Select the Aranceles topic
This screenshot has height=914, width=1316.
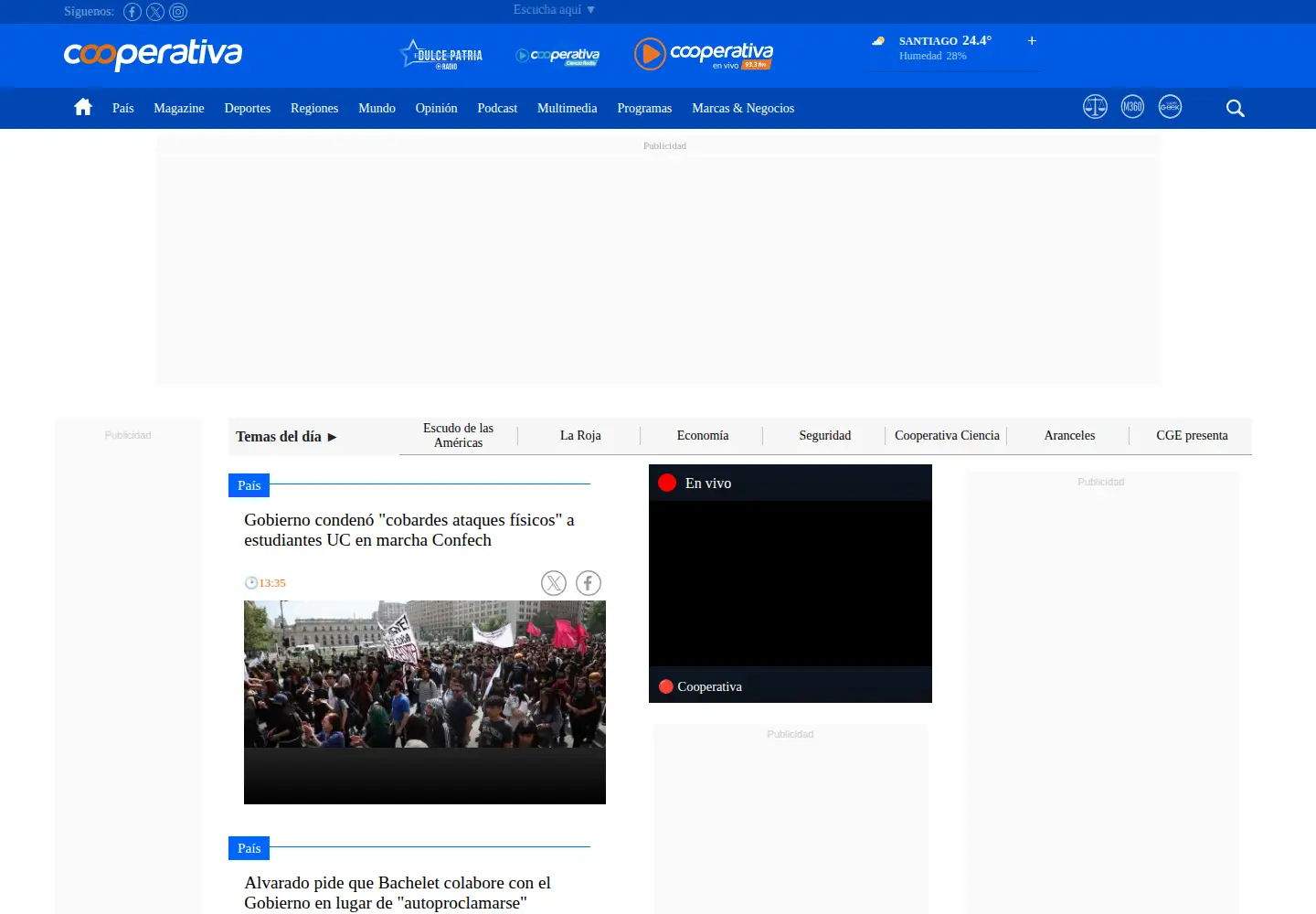(x=1069, y=435)
